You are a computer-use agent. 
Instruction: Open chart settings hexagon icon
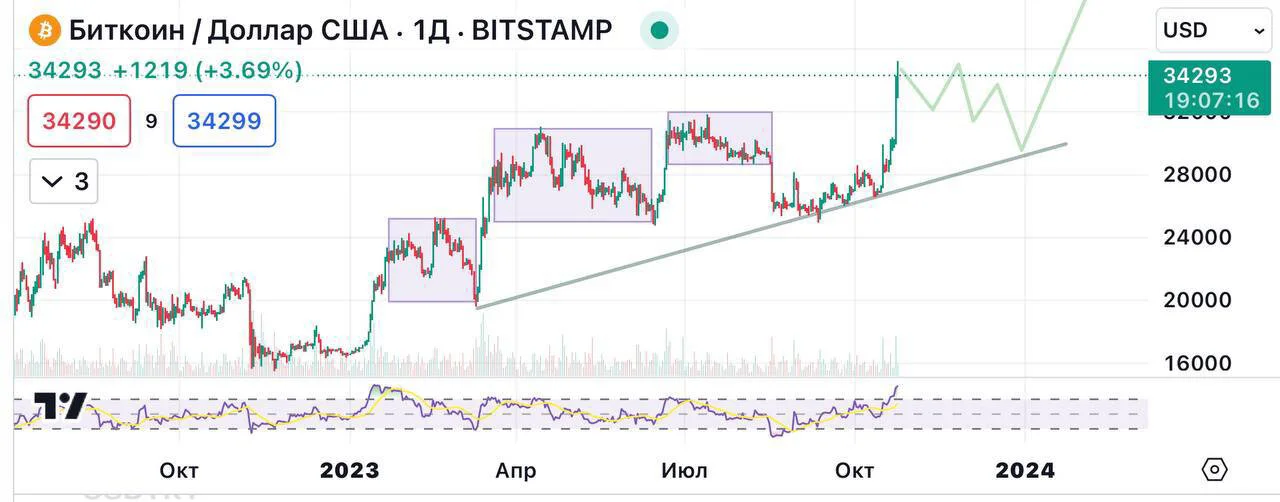click(x=1214, y=469)
